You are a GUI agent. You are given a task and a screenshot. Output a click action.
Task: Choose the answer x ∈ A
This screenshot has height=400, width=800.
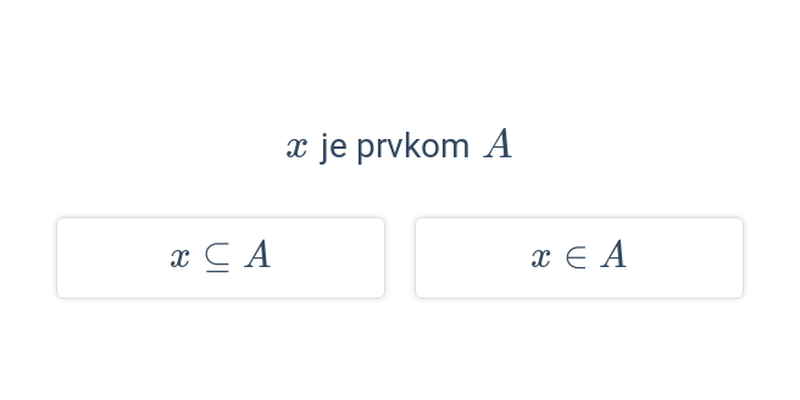579,258
